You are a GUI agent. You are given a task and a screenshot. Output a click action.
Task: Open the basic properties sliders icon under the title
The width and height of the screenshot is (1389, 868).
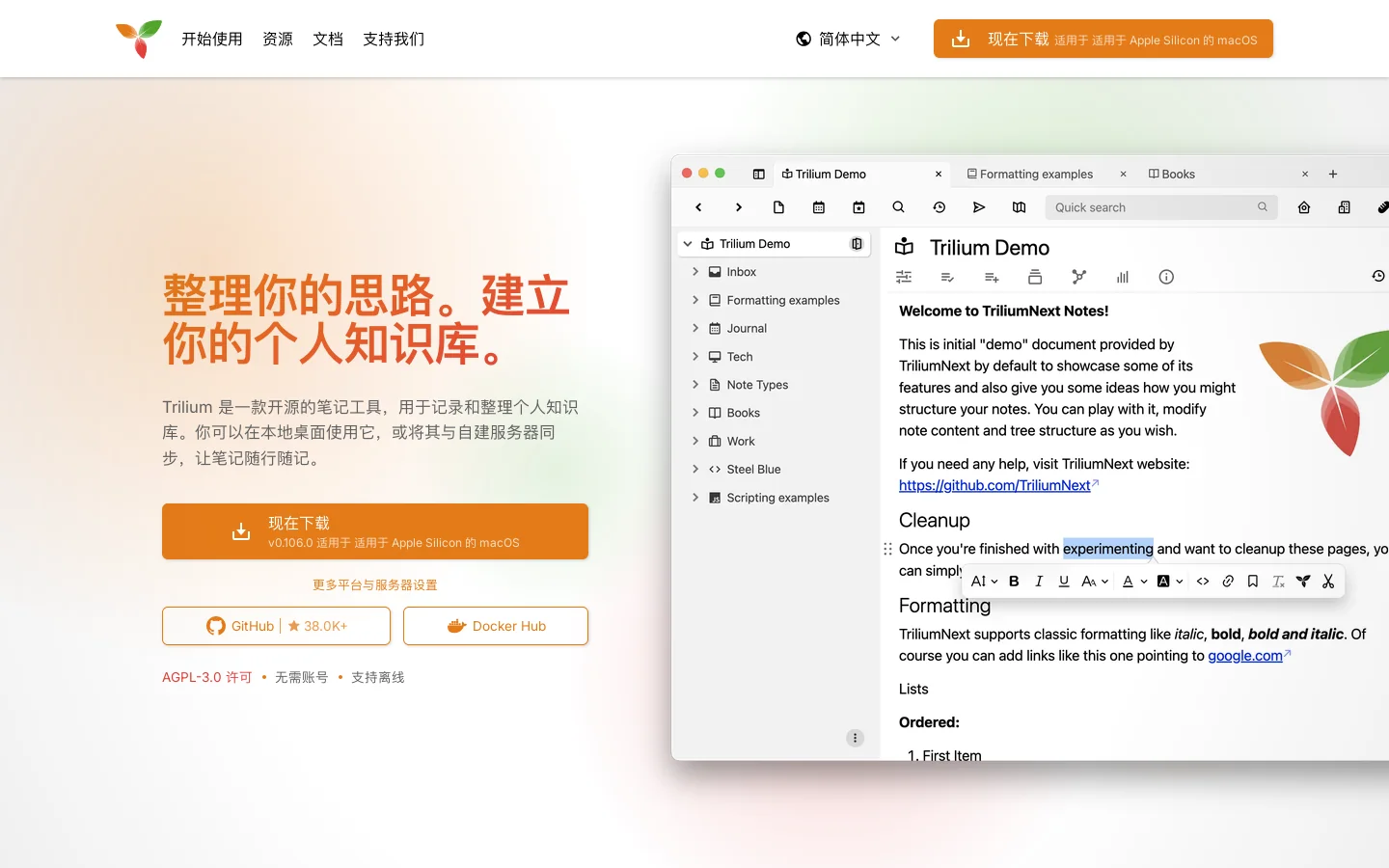[x=904, y=277]
